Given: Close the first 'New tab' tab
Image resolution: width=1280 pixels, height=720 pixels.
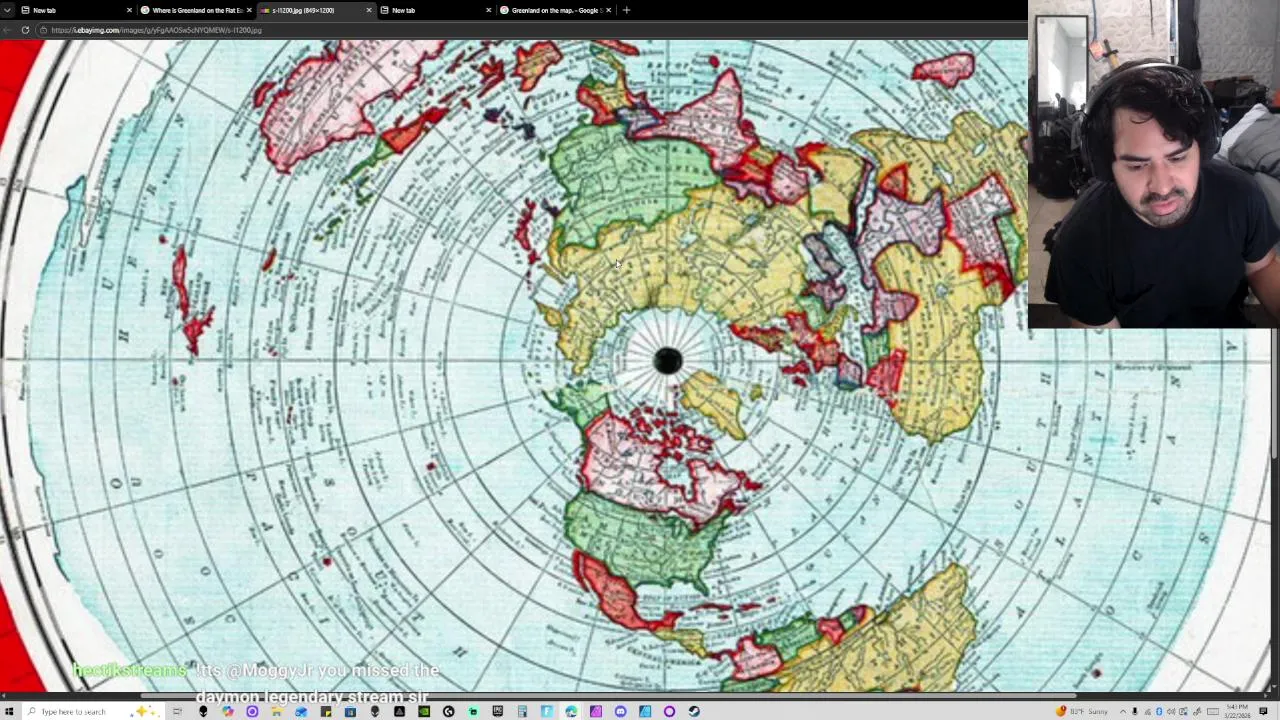Looking at the screenshot, I should coord(129,10).
